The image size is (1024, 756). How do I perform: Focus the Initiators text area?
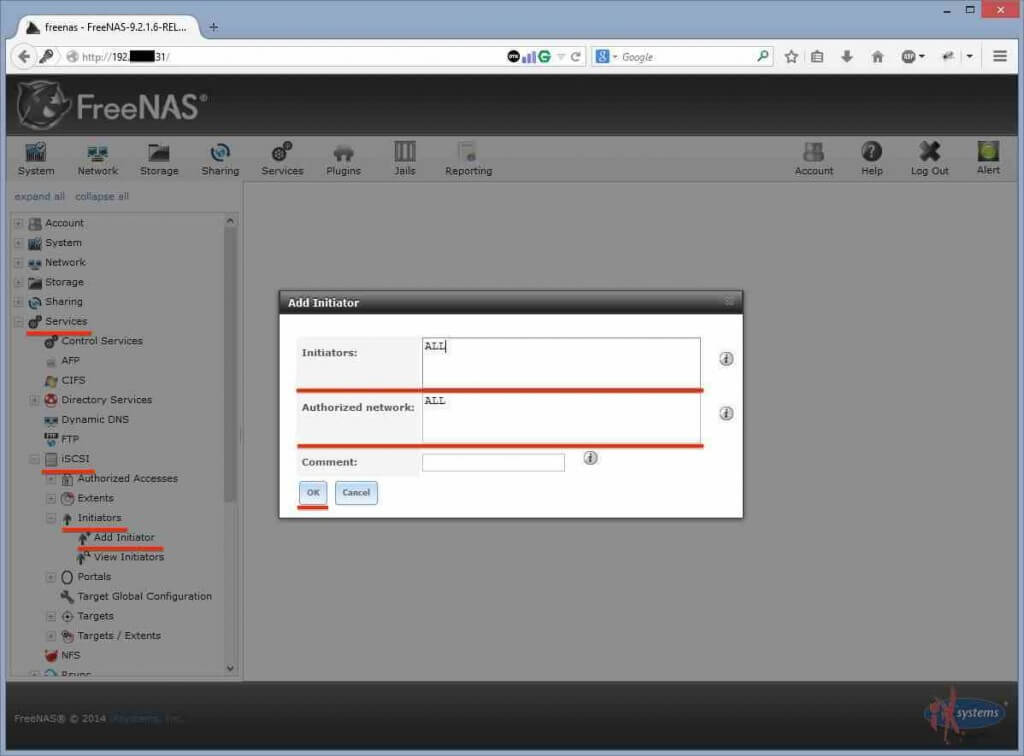coord(561,363)
